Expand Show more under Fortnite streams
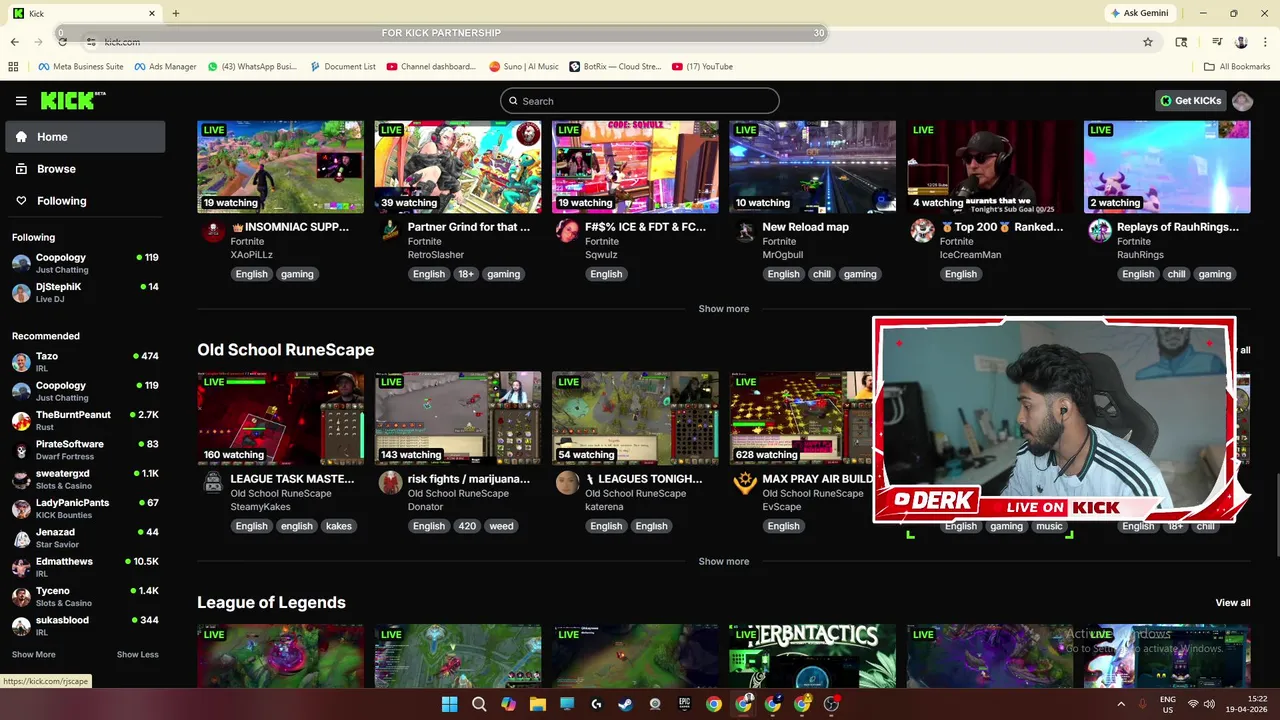 [724, 309]
